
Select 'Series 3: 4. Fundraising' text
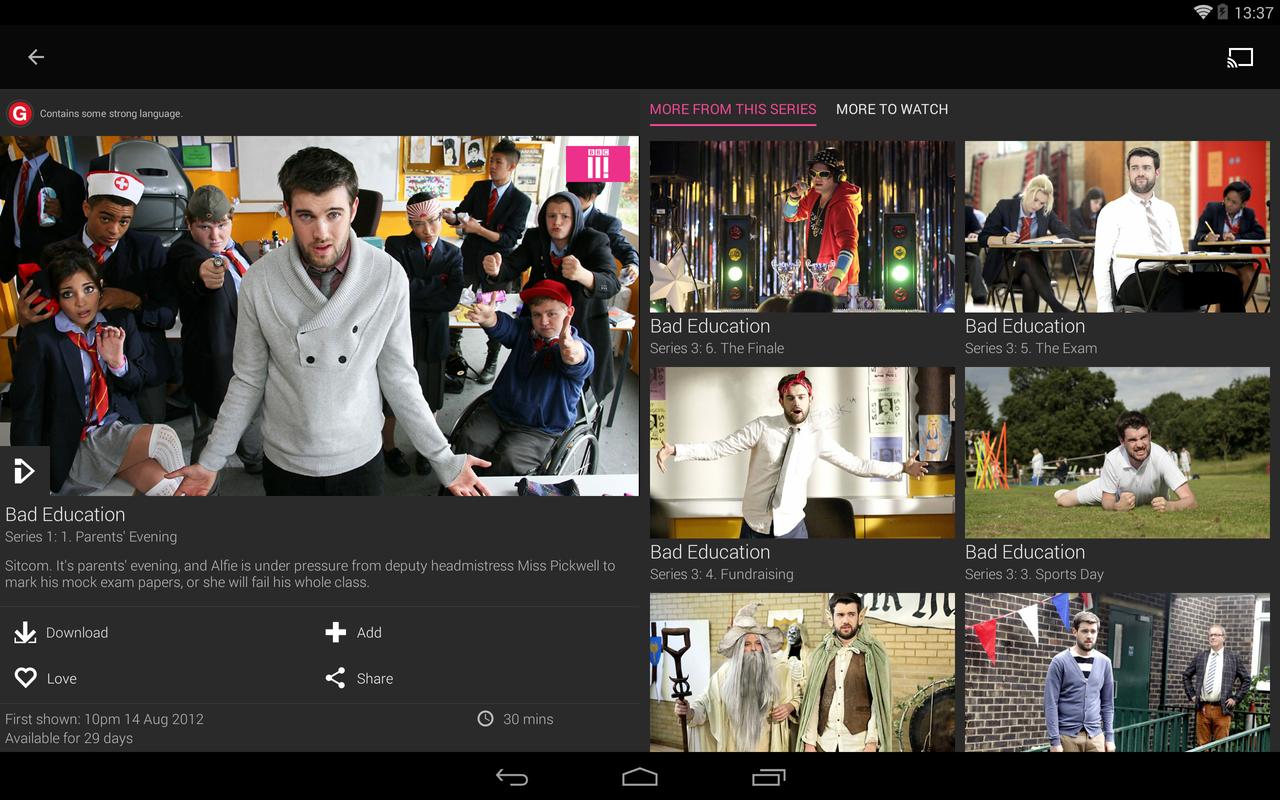coord(722,574)
